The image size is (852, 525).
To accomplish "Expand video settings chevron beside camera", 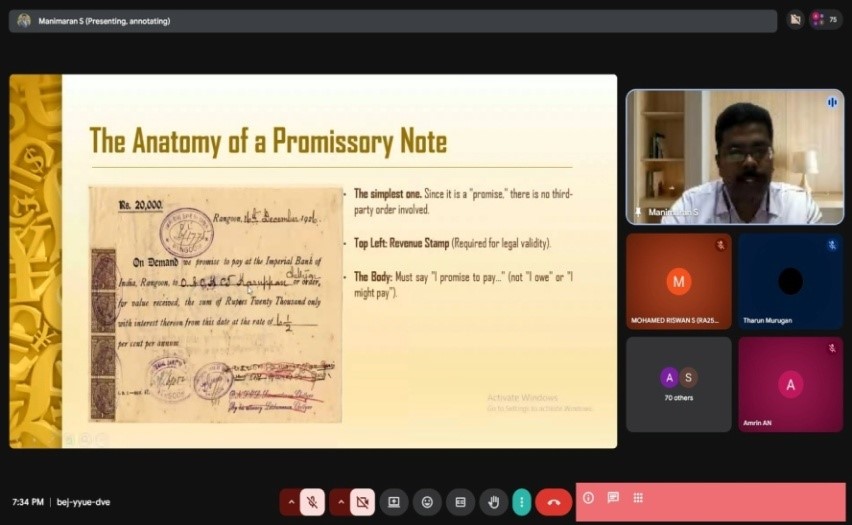I will tap(341, 502).
